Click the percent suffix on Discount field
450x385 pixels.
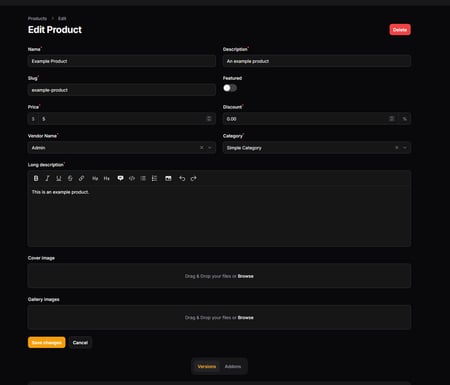point(405,119)
